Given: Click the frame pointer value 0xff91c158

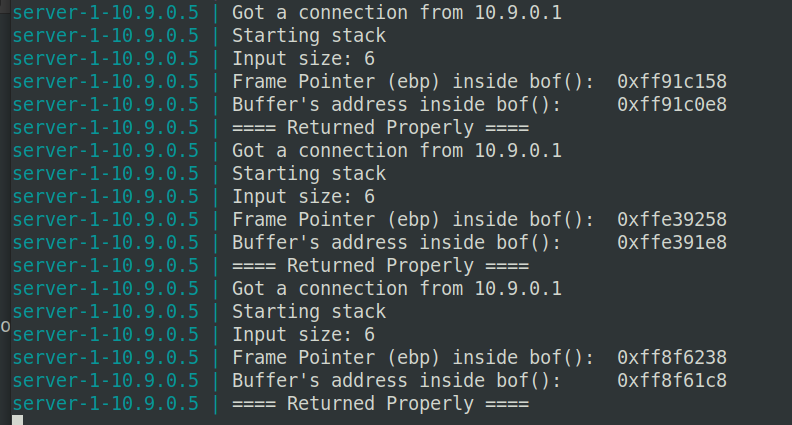Looking at the screenshot, I should click(672, 82).
